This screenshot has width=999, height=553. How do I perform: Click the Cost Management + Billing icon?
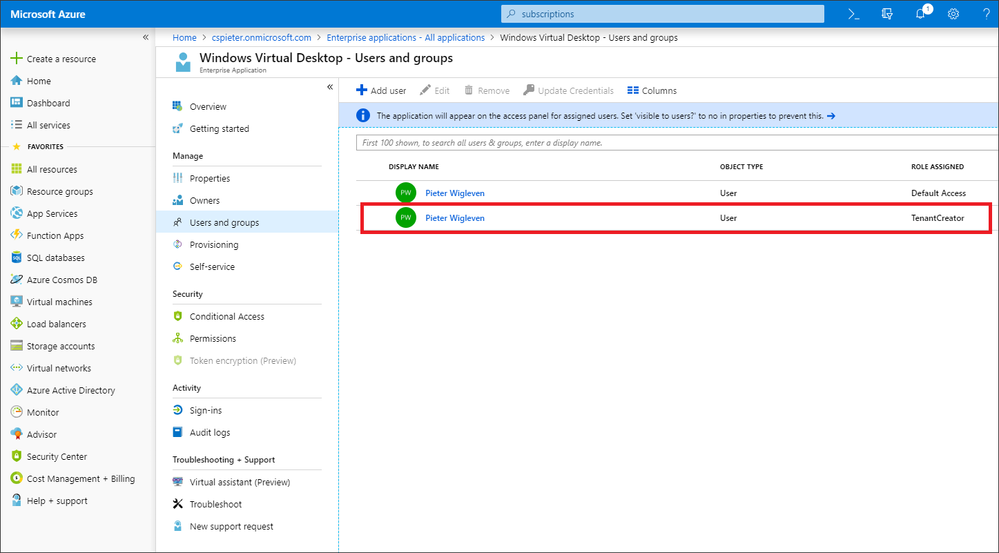tap(17, 478)
